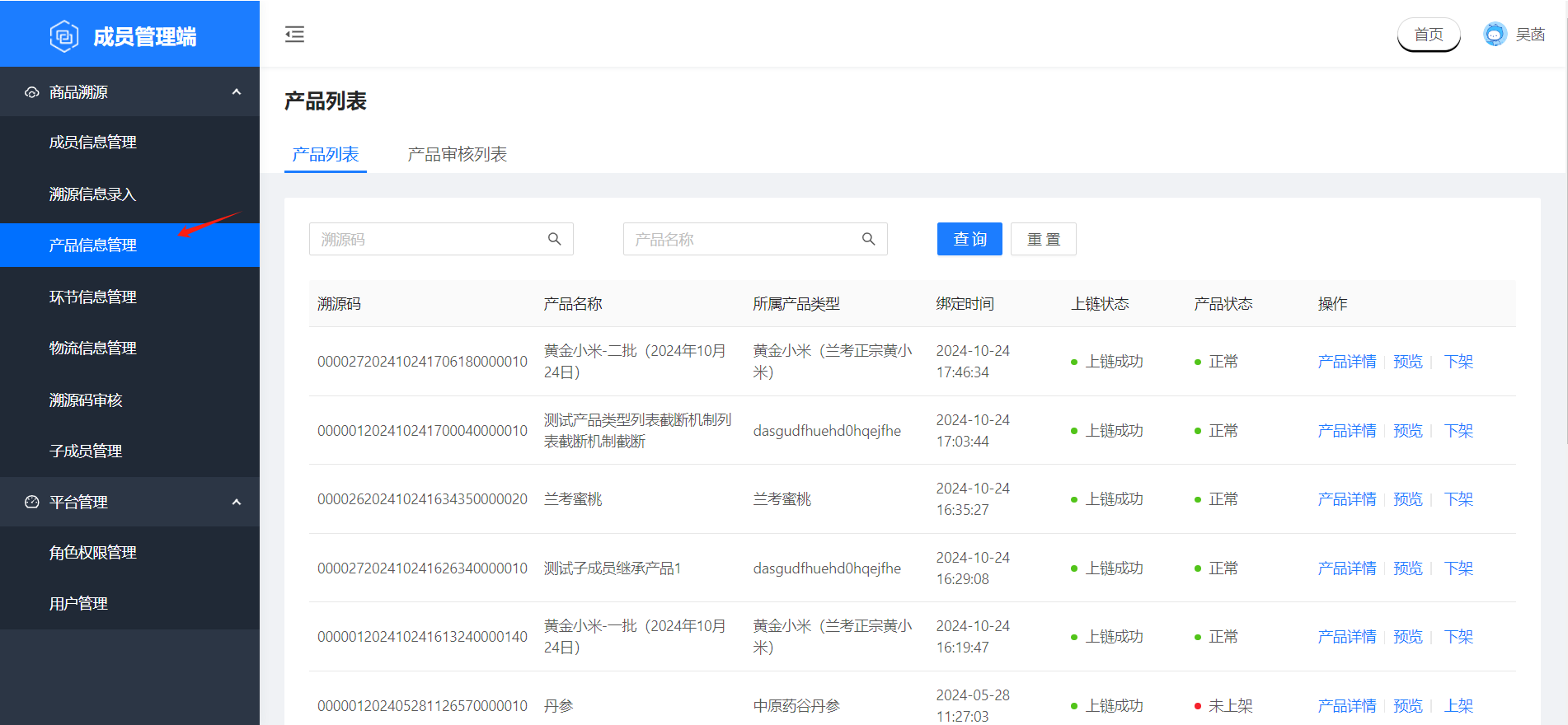Image resolution: width=1568 pixels, height=725 pixels.
Task: Click the sidebar collapse hamburger icon
Action: point(294,35)
